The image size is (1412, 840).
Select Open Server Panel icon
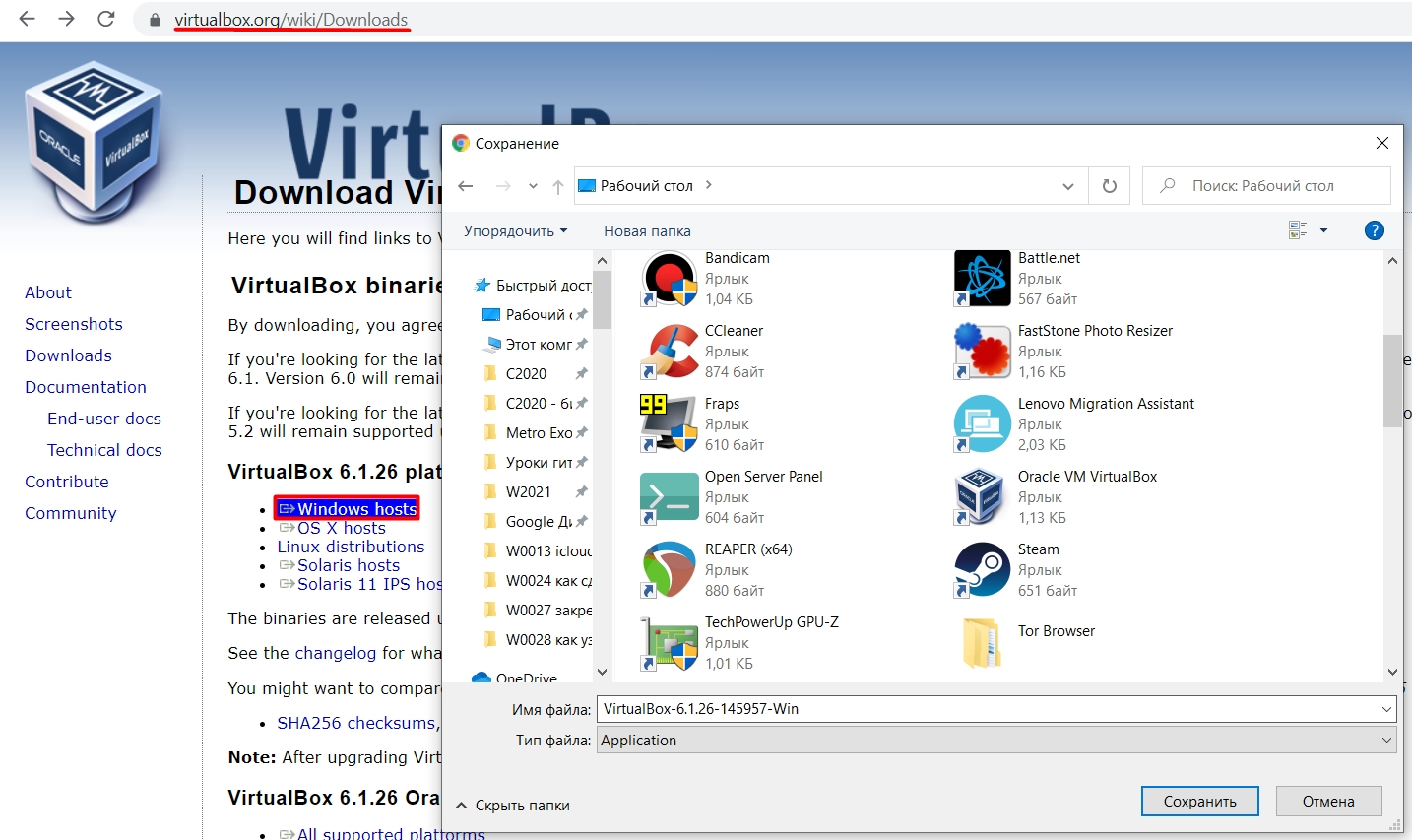click(x=670, y=497)
